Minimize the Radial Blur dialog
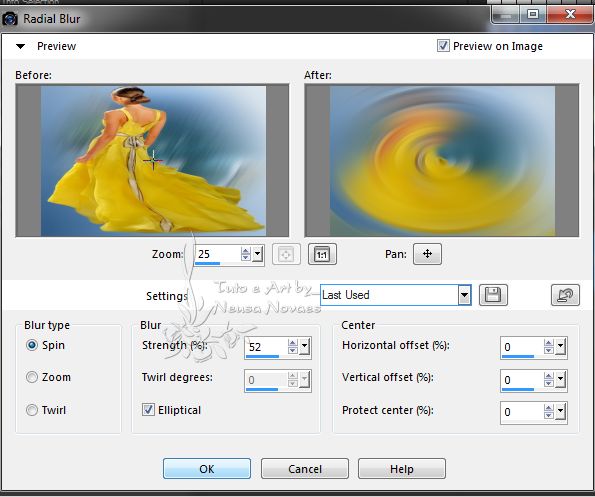 pos(505,15)
